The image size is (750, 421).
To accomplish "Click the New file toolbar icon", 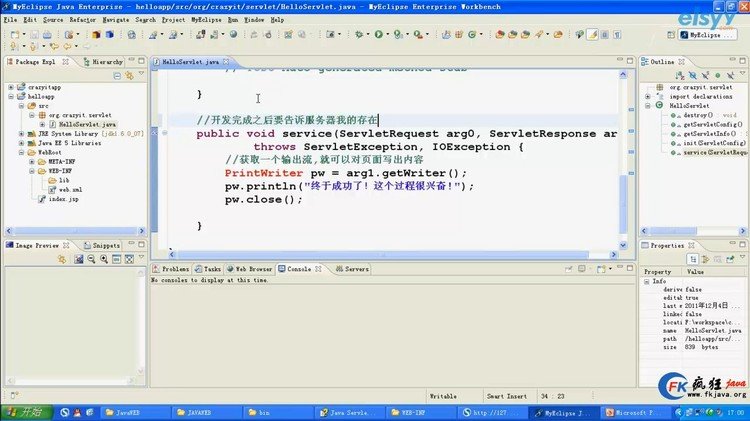I will click(15, 34).
